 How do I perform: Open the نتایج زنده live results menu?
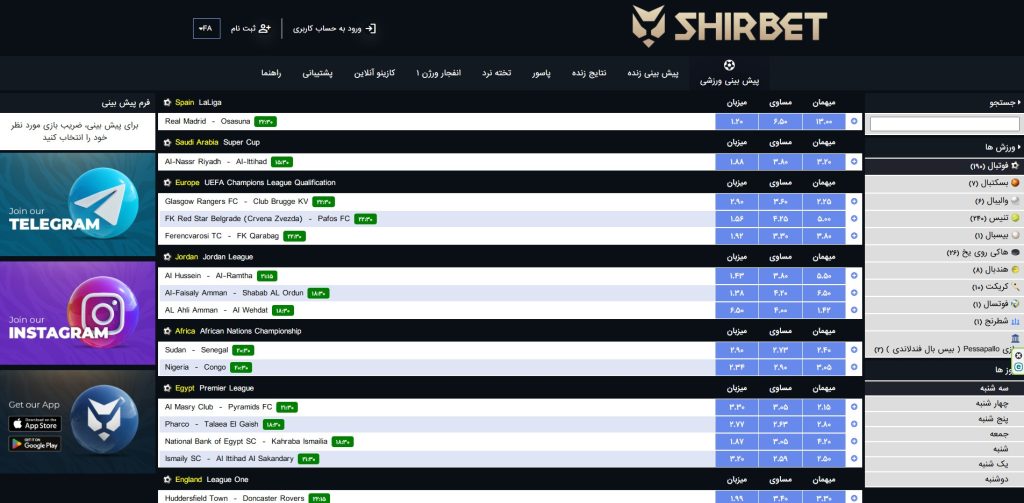click(589, 73)
